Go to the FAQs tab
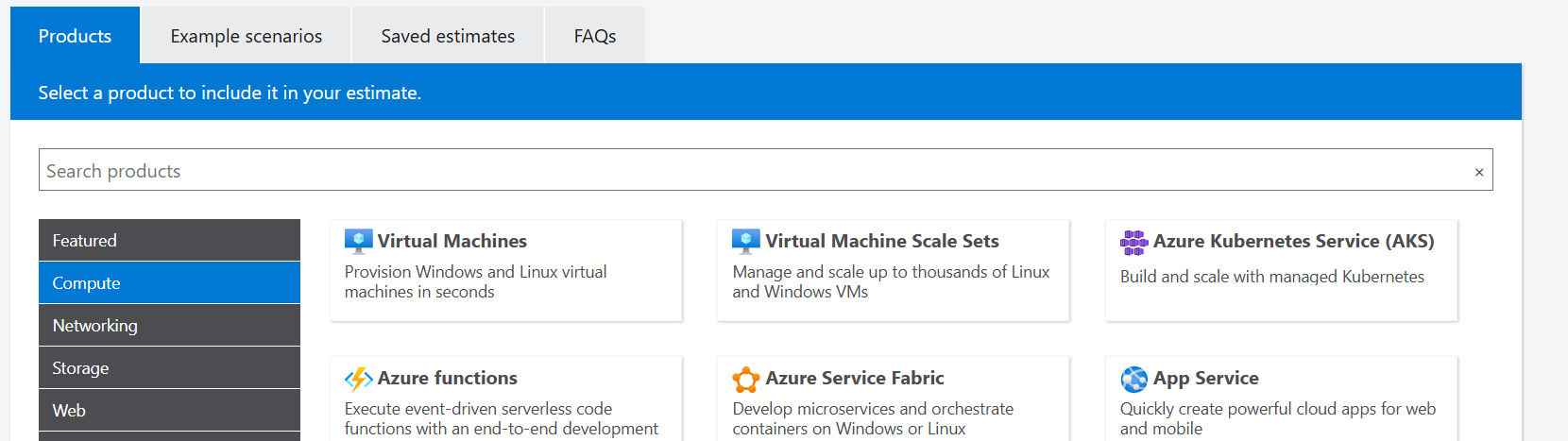Image resolution: width=1568 pixels, height=441 pixels. pos(594,36)
